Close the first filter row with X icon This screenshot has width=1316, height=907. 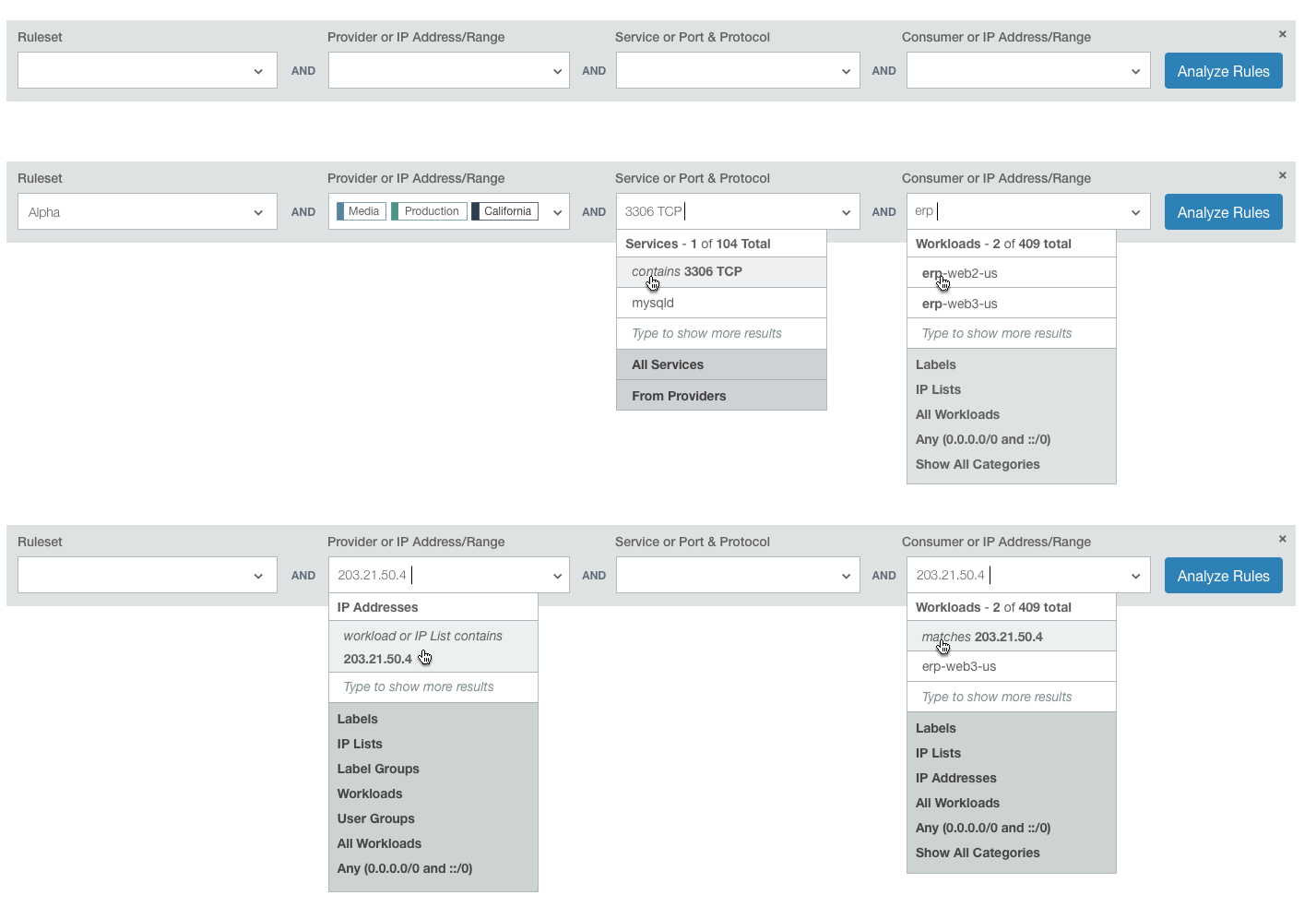point(1282,34)
